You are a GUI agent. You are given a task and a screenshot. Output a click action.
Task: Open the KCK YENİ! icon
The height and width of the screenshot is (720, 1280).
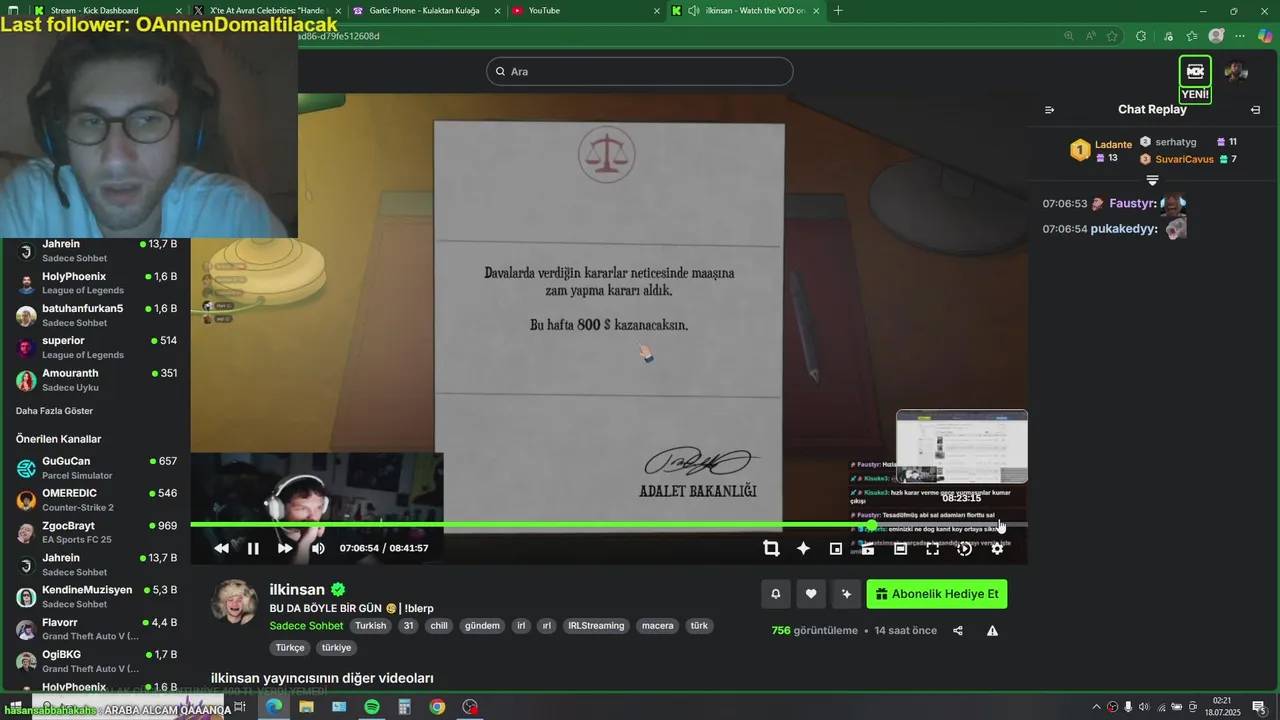1195,79
